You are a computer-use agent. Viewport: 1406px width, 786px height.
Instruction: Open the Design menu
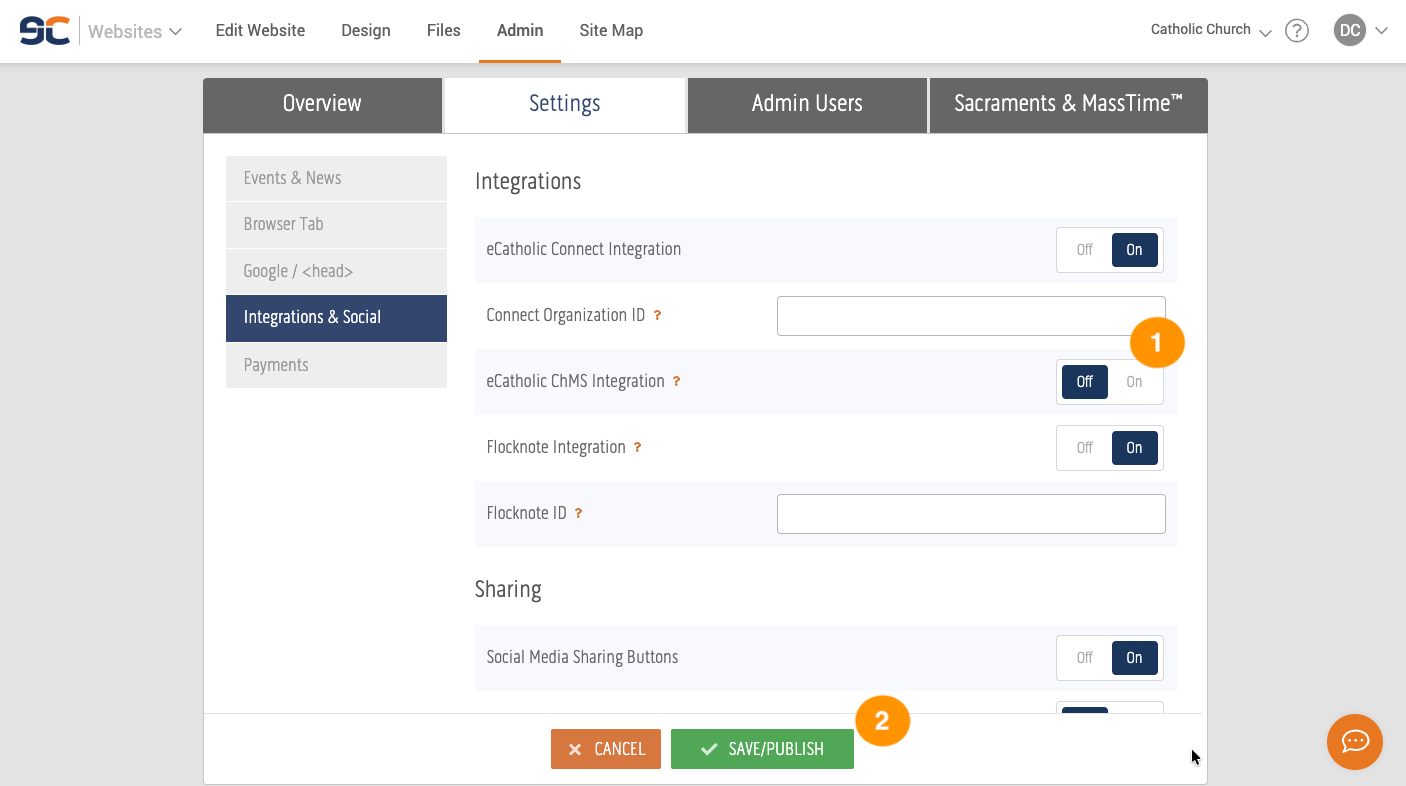tap(366, 30)
